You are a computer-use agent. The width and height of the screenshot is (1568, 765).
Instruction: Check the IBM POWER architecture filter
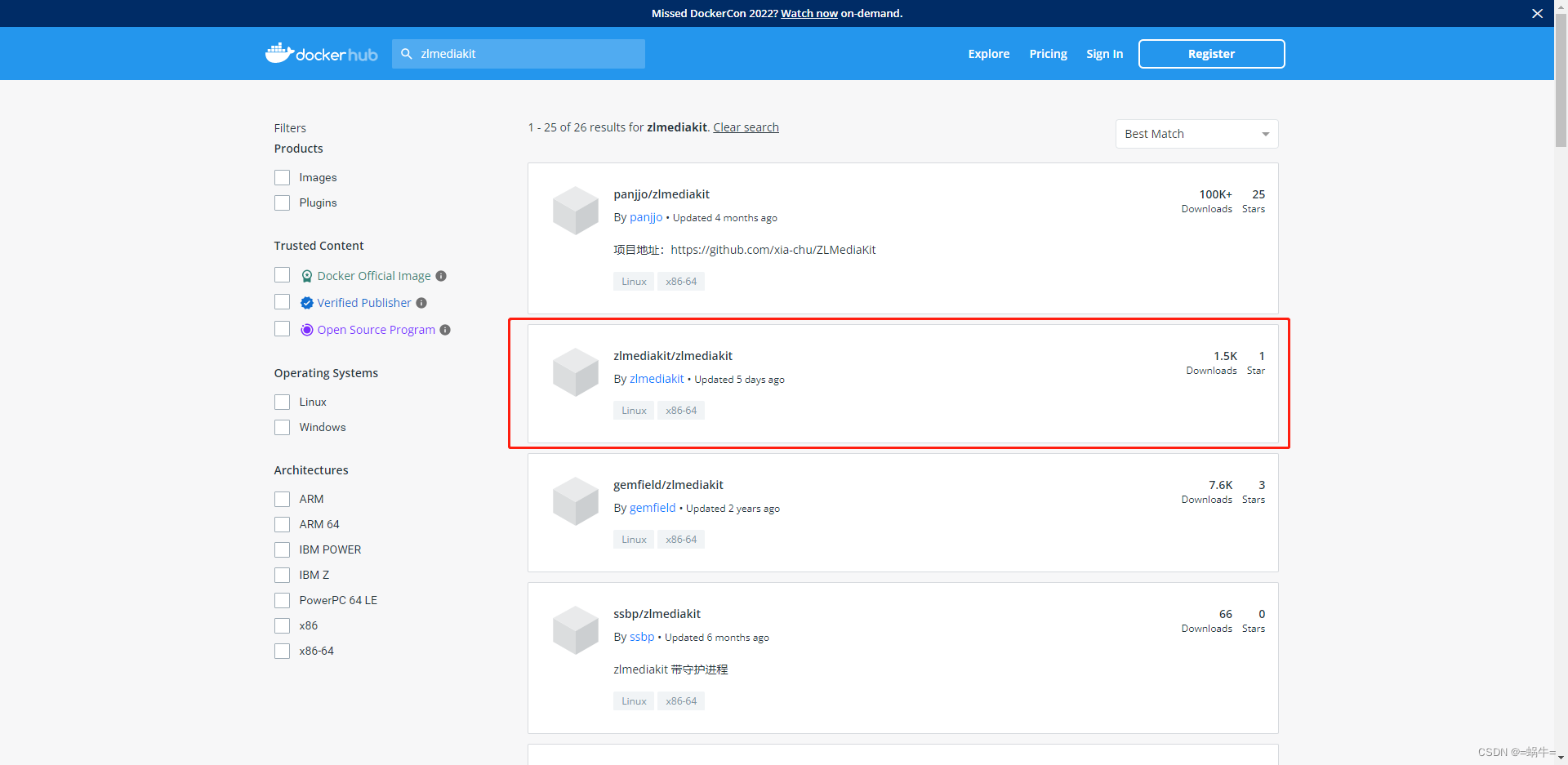pos(283,549)
